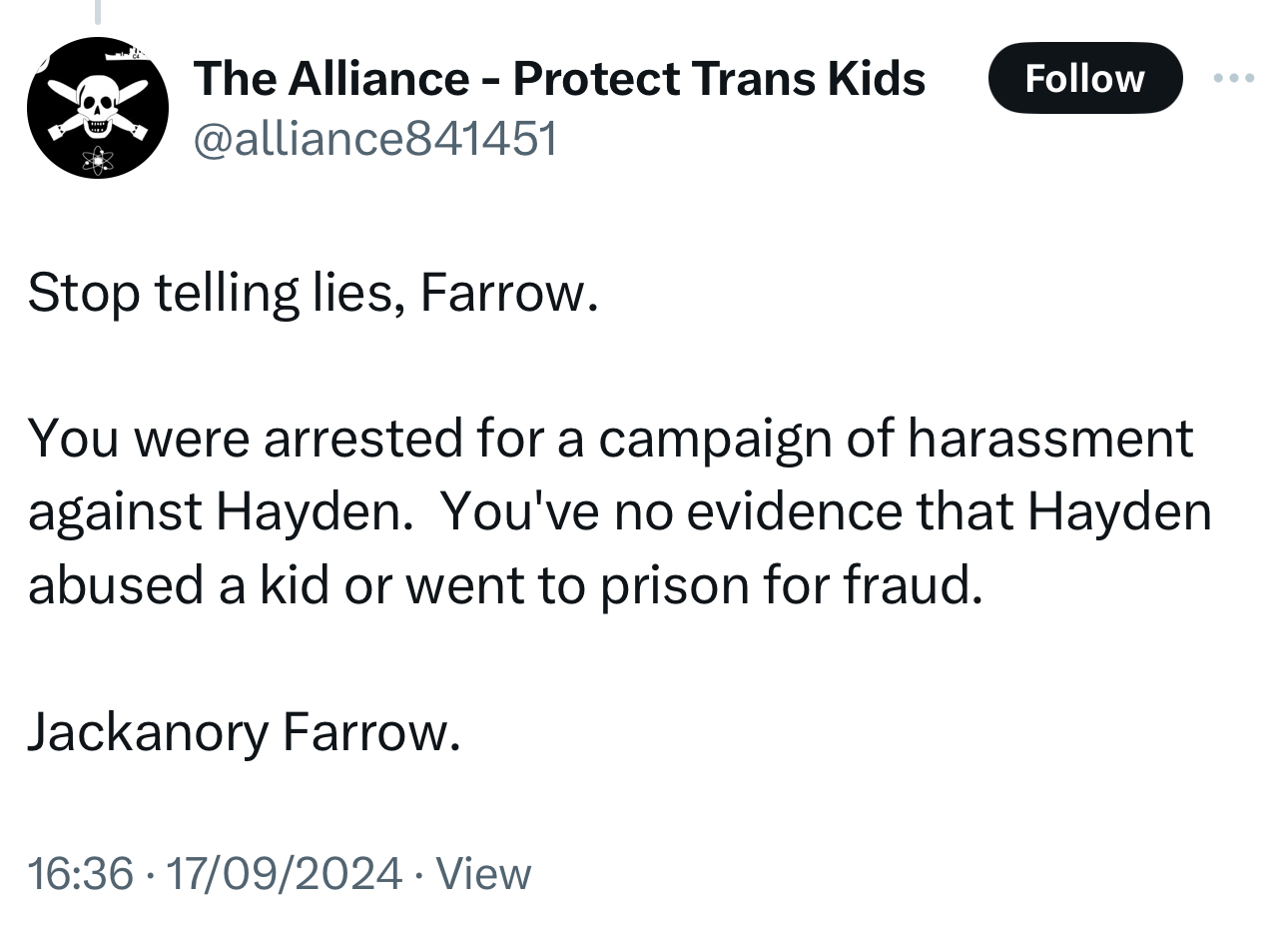Click the thread connector line above the avatar
The image size is (1288, 933).
point(98,12)
